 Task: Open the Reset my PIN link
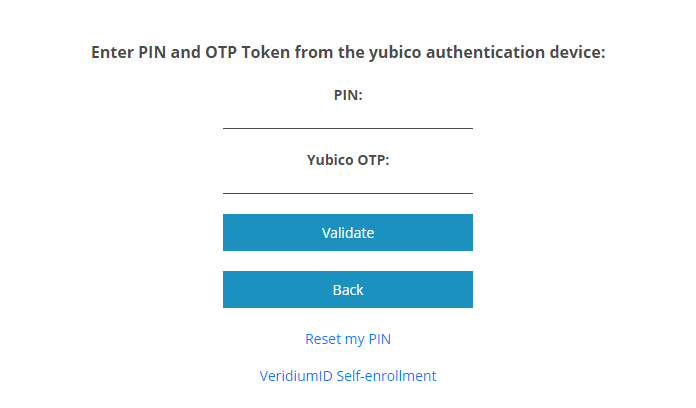(x=347, y=339)
